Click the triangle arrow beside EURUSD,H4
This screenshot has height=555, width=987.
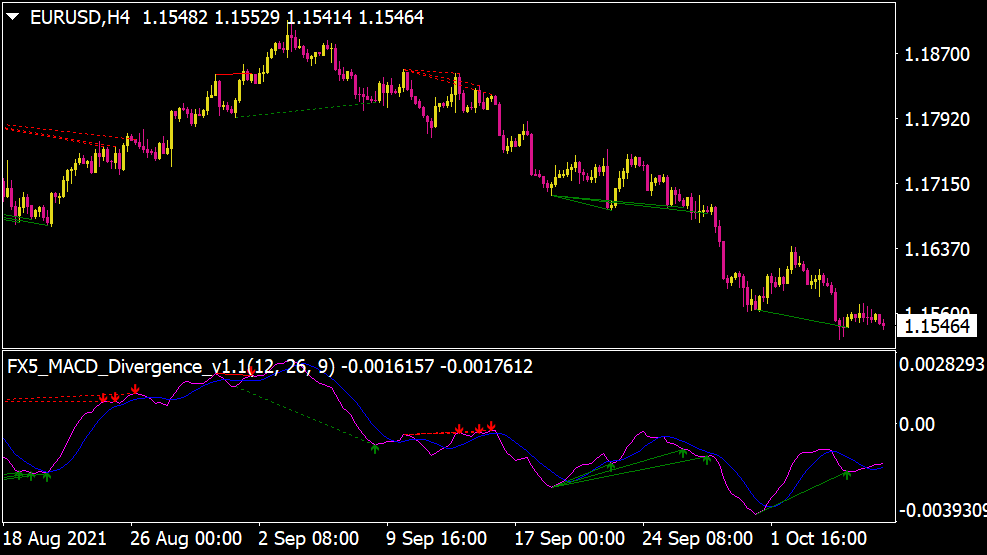click(x=13, y=17)
